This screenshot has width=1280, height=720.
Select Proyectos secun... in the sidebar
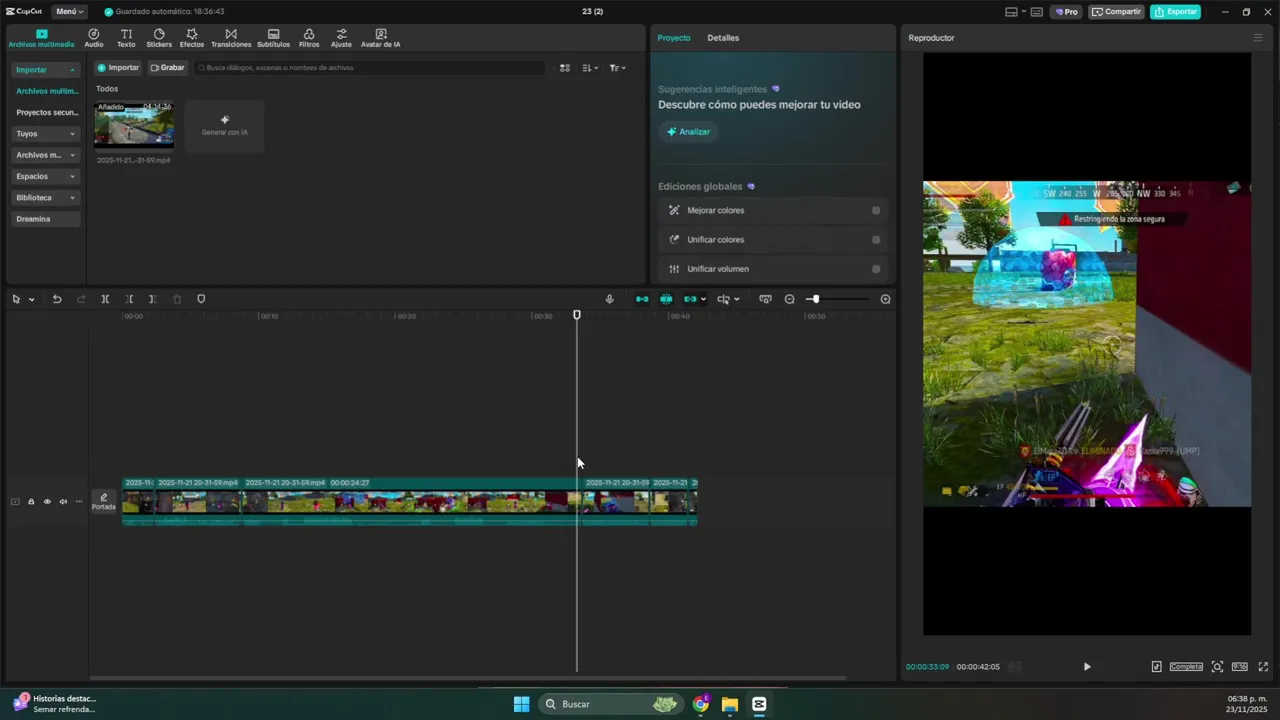click(46, 113)
